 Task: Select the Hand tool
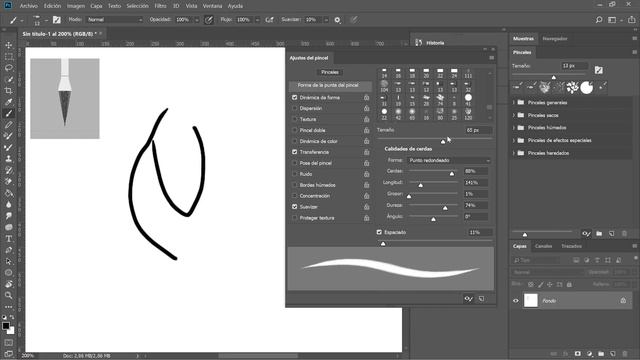9,284
